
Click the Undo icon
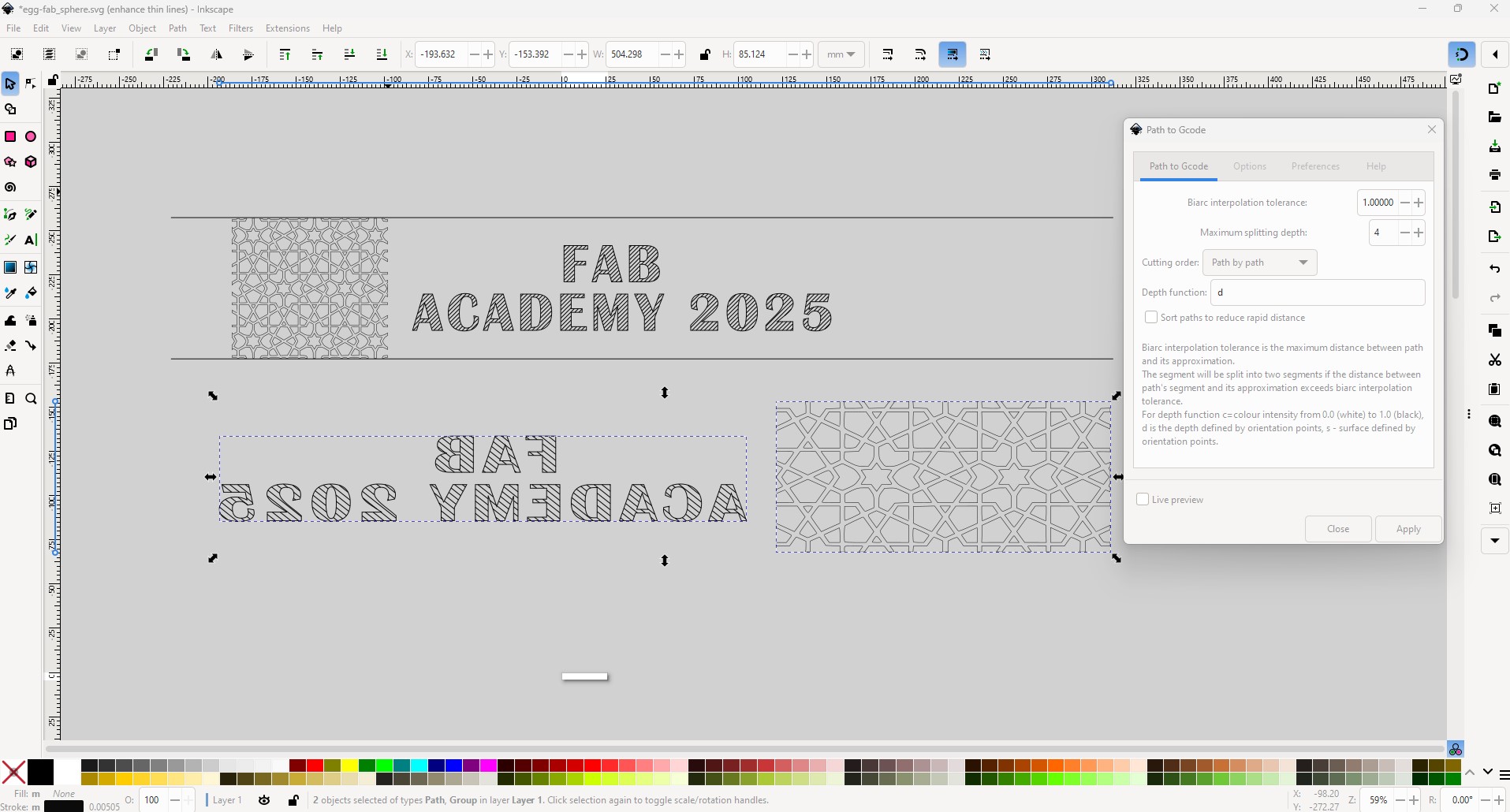click(x=1494, y=269)
